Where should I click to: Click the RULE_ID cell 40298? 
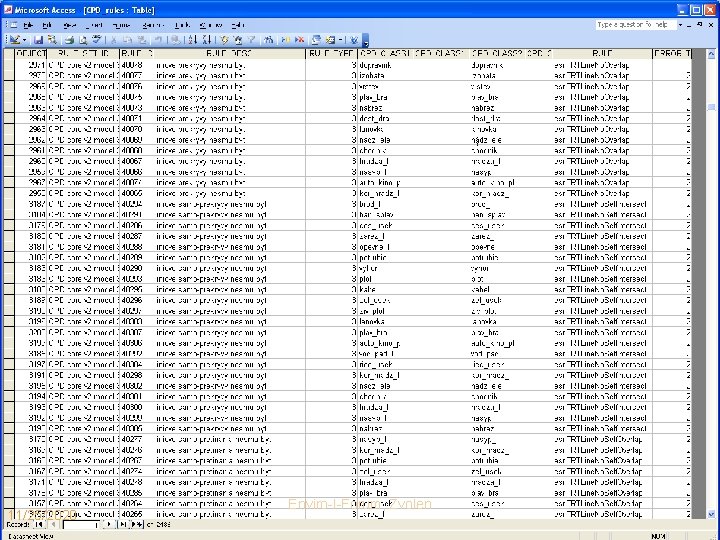click(x=137, y=375)
